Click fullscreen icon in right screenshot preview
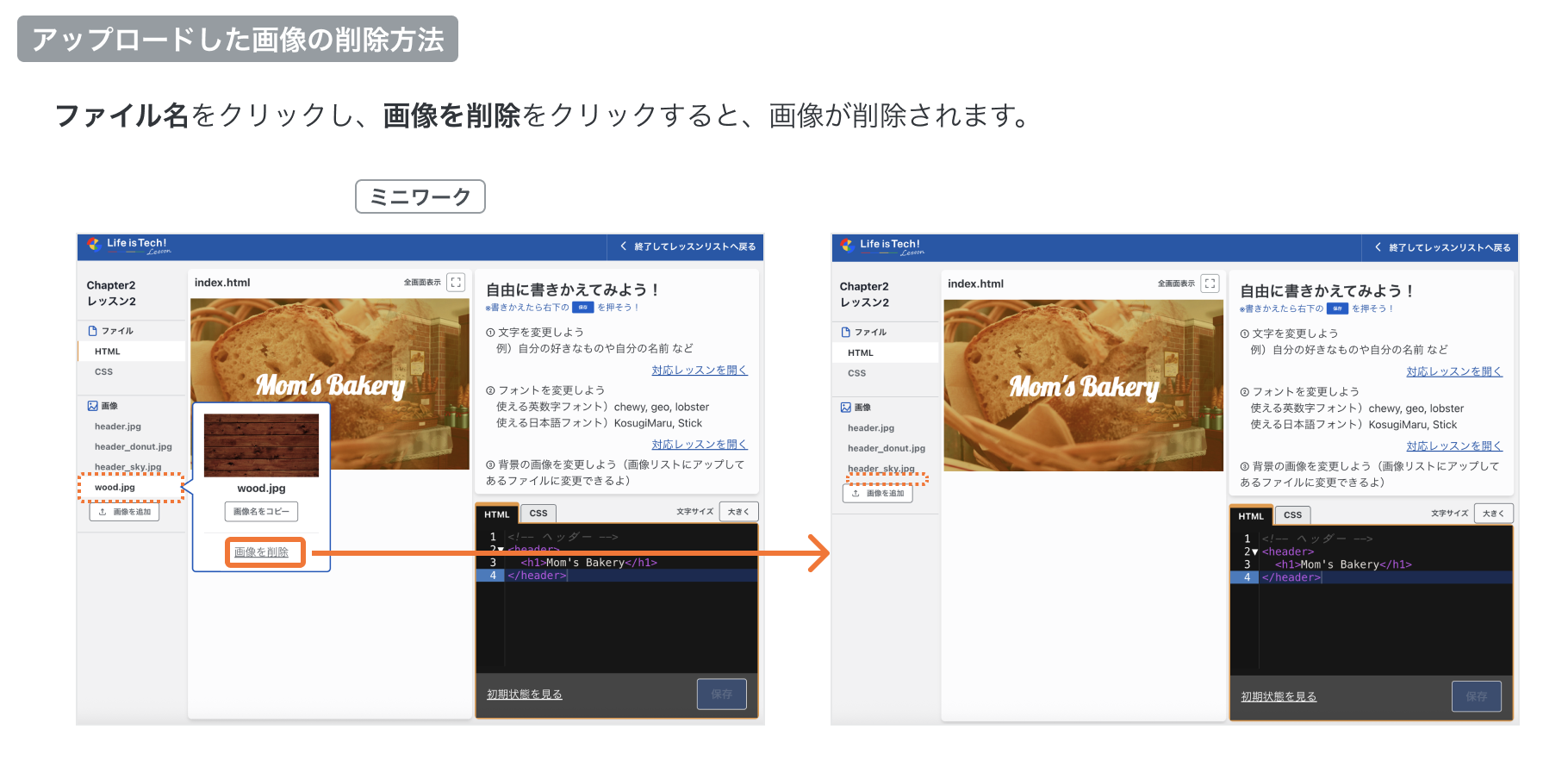 tap(1210, 283)
